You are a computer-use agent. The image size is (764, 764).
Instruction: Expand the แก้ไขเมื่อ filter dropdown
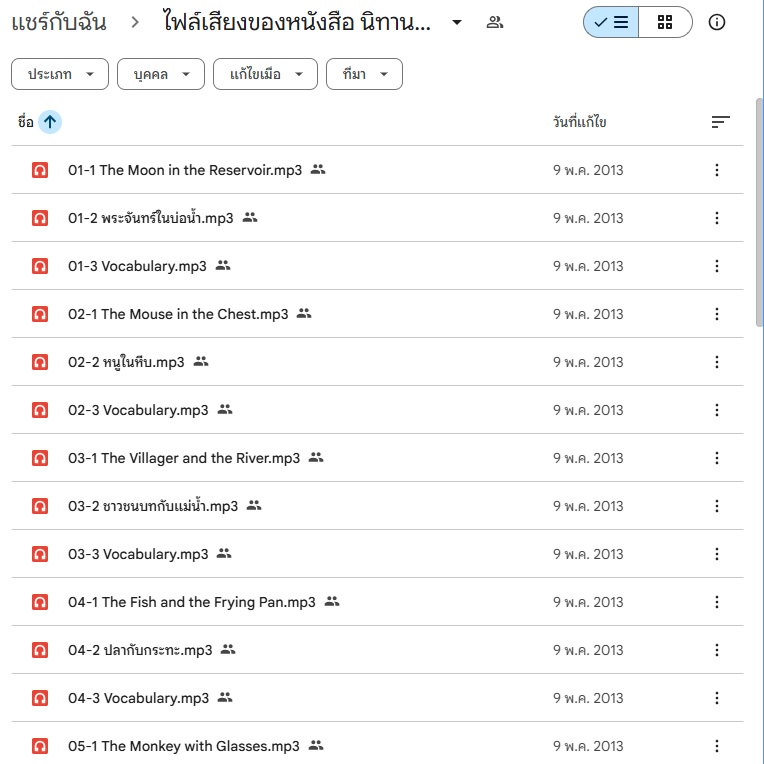pos(265,74)
